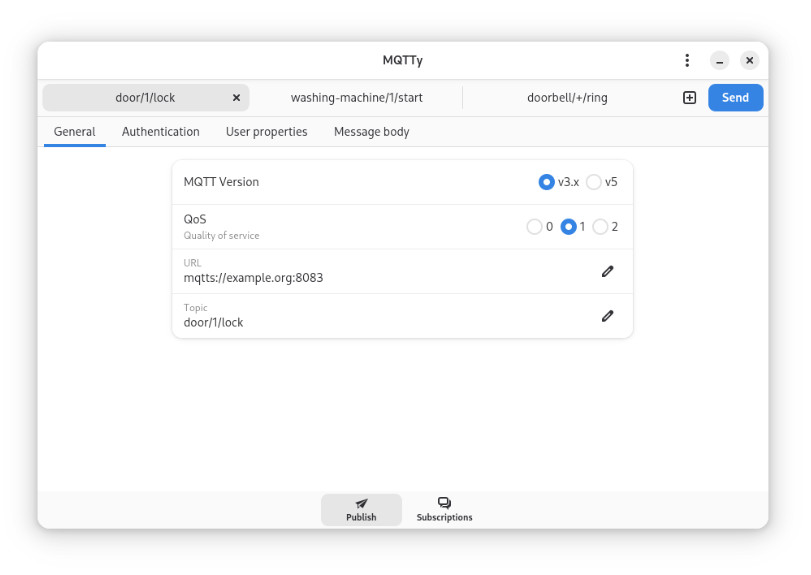Add a new message tab
Image resolution: width=811 pixels, height=575 pixels.
[x=689, y=98]
